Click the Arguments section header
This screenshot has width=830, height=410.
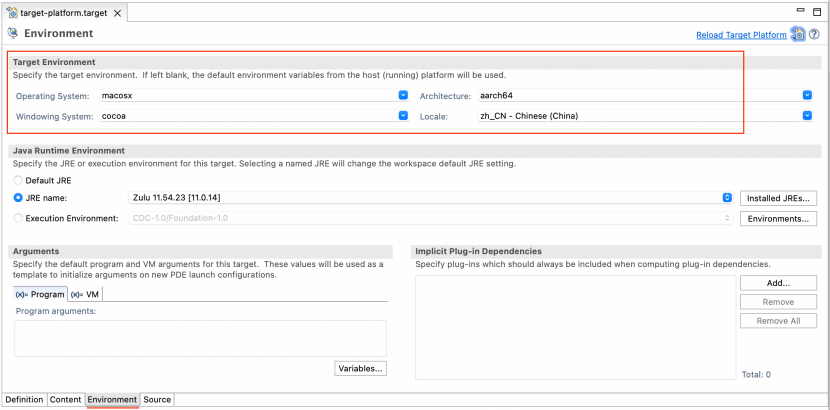36,251
